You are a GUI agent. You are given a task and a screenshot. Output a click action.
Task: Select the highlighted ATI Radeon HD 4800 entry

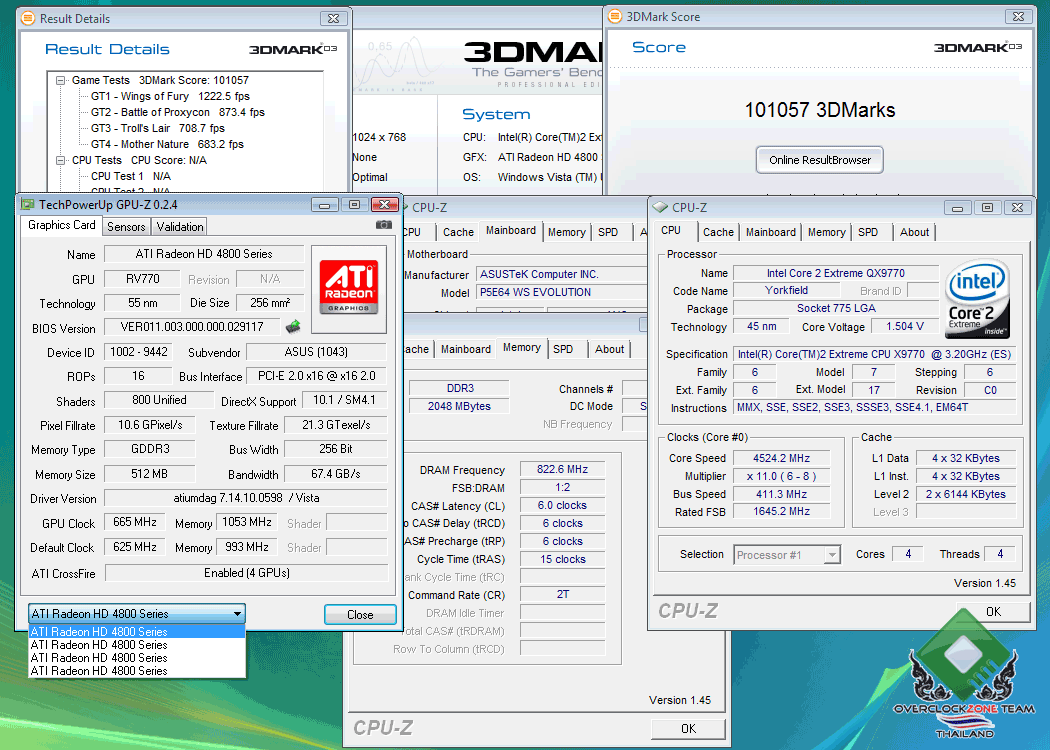click(x=137, y=631)
